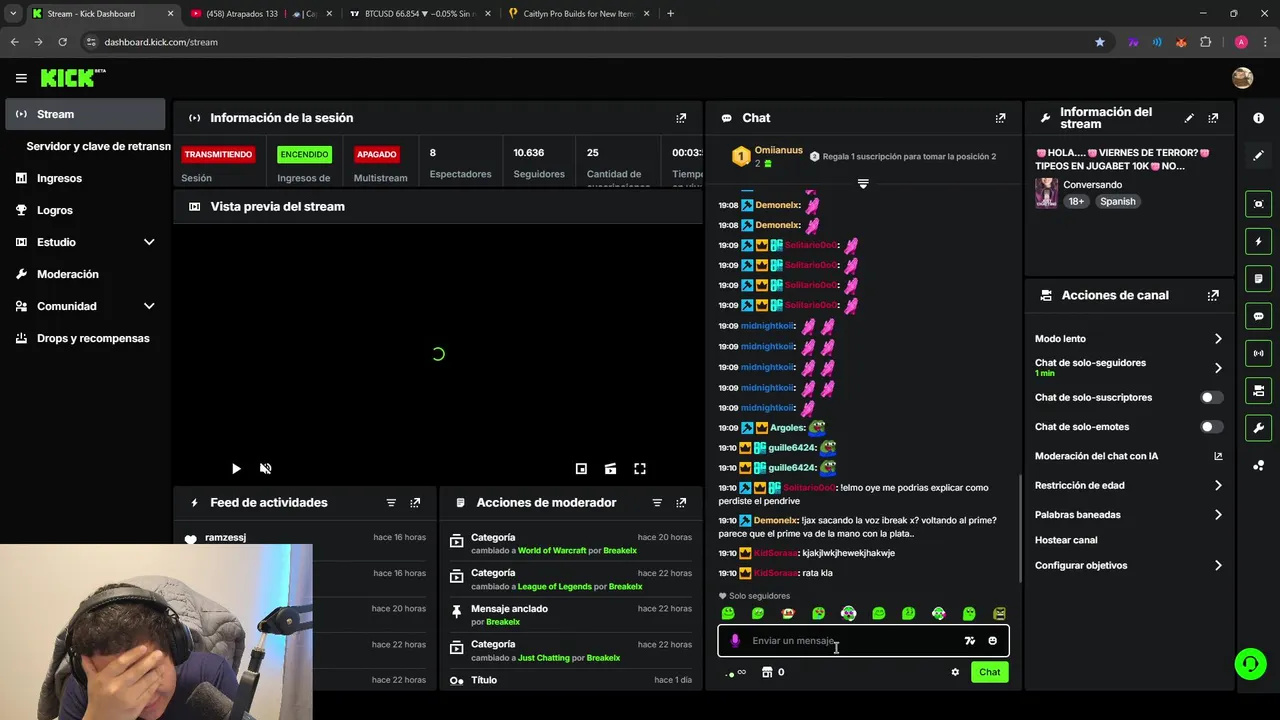This screenshot has height=720, width=1280.
Task: Select Stream in the left sidebar
Action: point(85,114)
